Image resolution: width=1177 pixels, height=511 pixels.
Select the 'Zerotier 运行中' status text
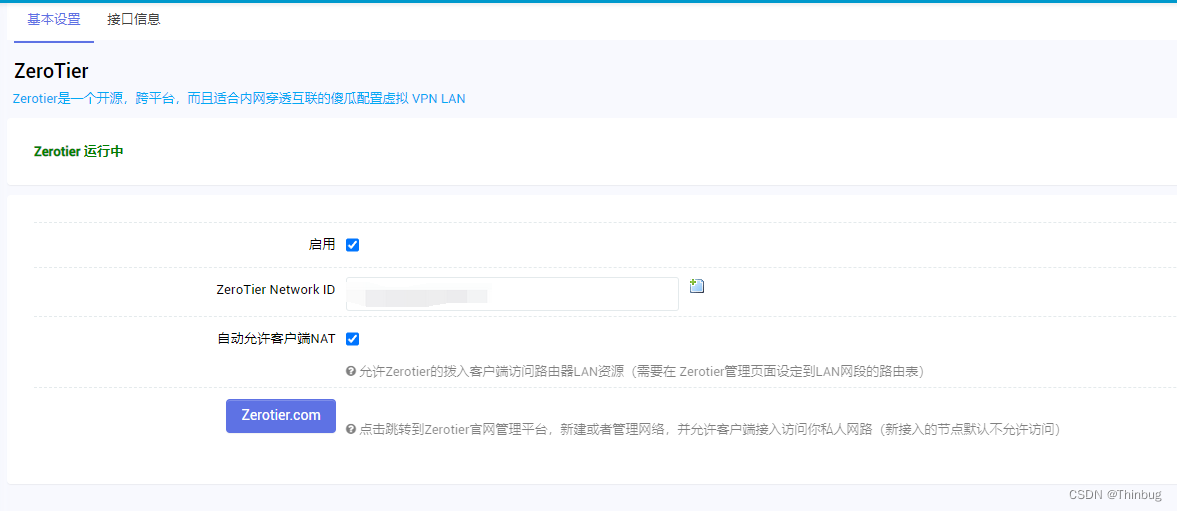[79, 152]
